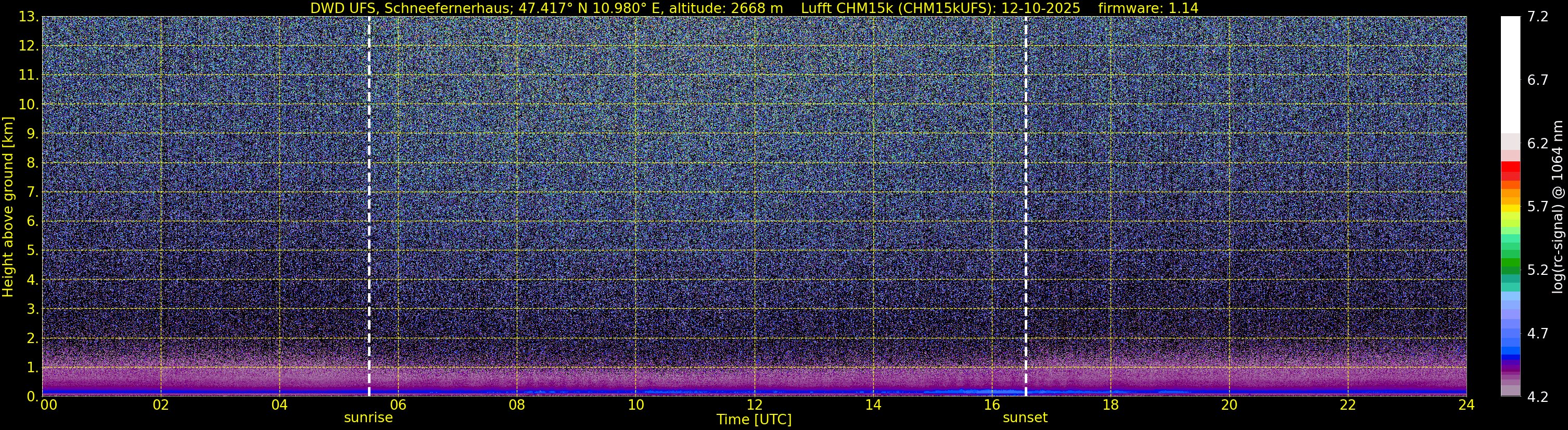The width and height of the screenshot is (1568, 430).
Task: Click the height axis tick label 11
Action: (29, 75)
